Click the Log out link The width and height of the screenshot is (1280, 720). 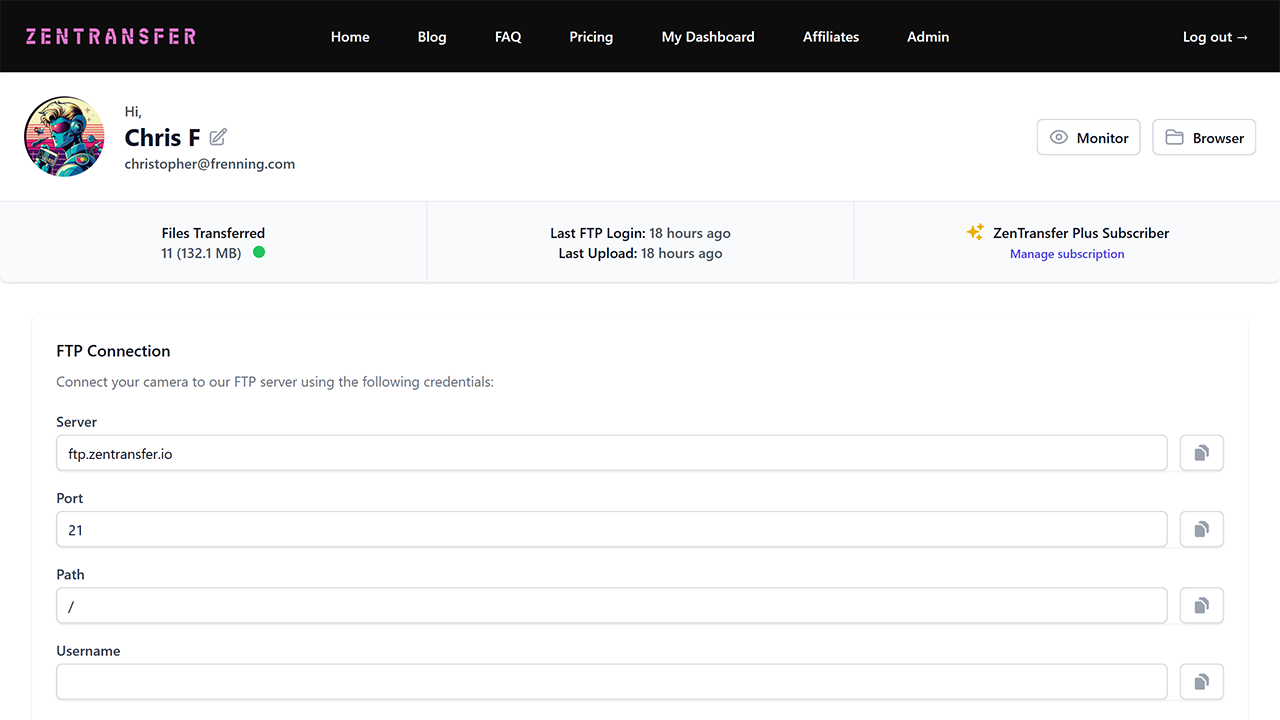coord(1215,37)
